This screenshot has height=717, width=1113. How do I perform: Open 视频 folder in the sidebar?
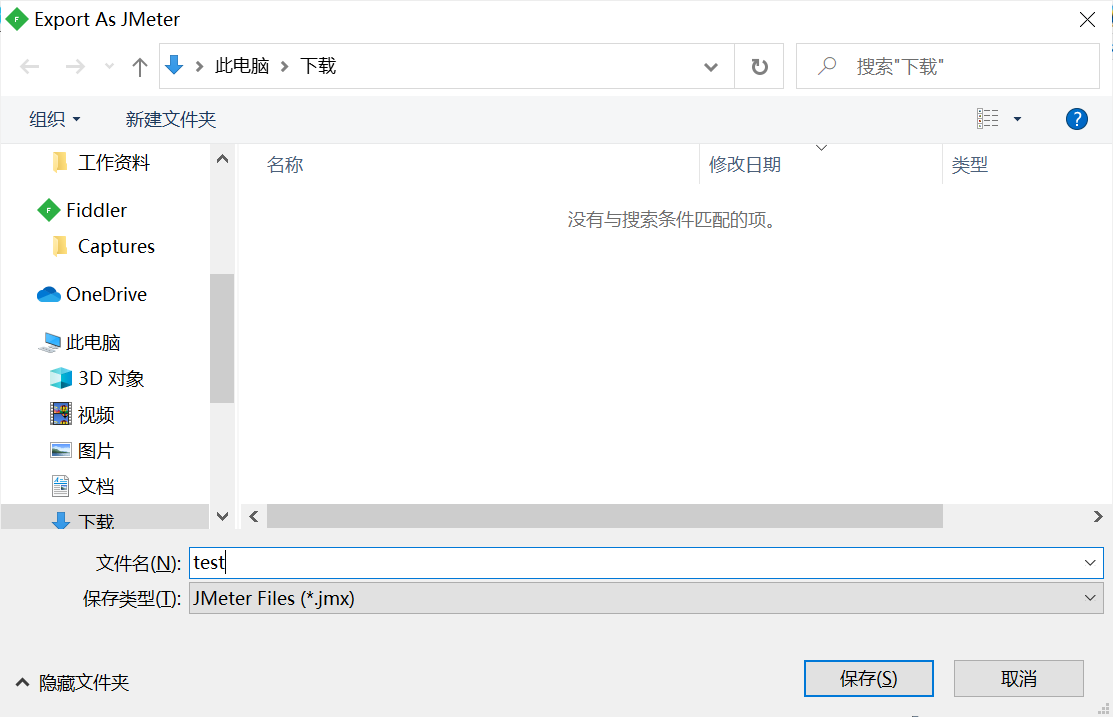(x=96, y=415)
